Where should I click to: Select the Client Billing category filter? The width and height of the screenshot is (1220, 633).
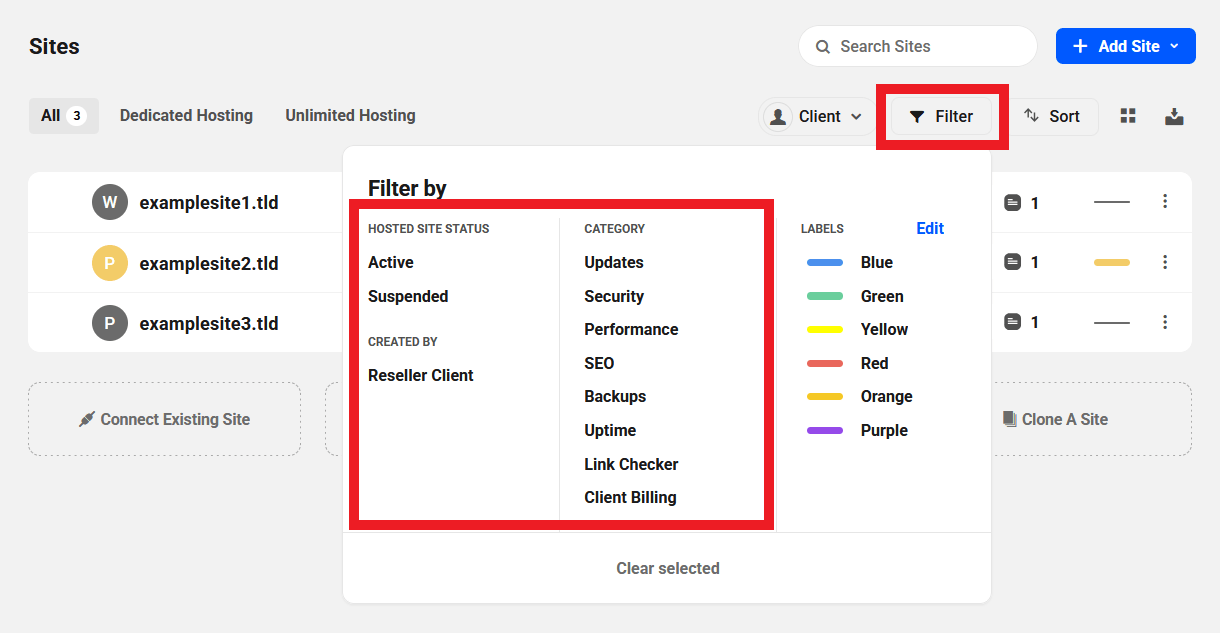(x=630, y=497)
